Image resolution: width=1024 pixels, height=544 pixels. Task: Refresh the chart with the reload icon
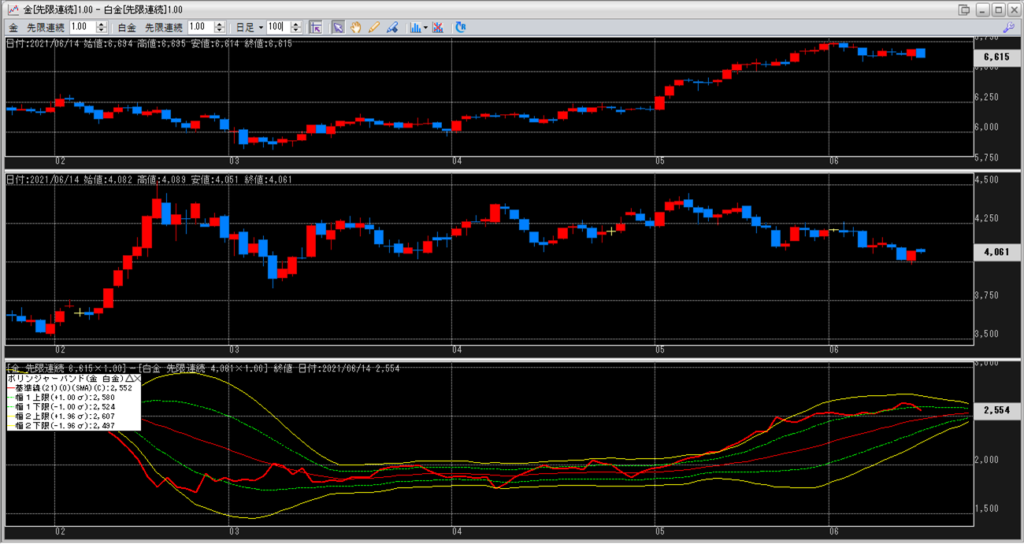(x=460, y=27)
